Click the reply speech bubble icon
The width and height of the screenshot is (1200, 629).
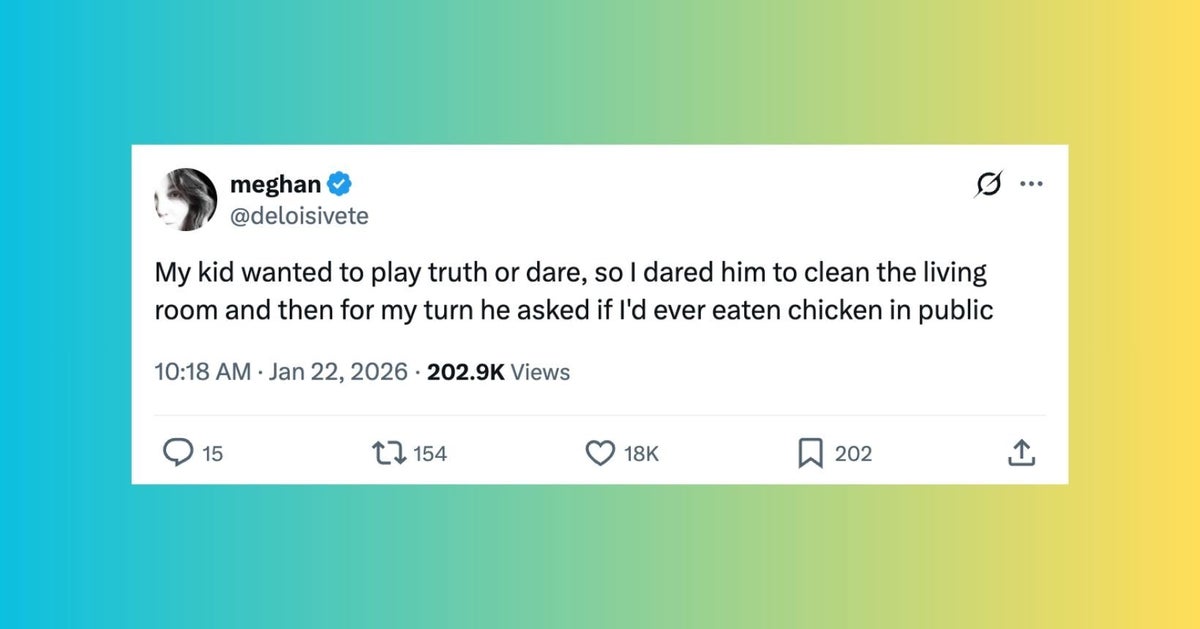click(x=177, y=453)
